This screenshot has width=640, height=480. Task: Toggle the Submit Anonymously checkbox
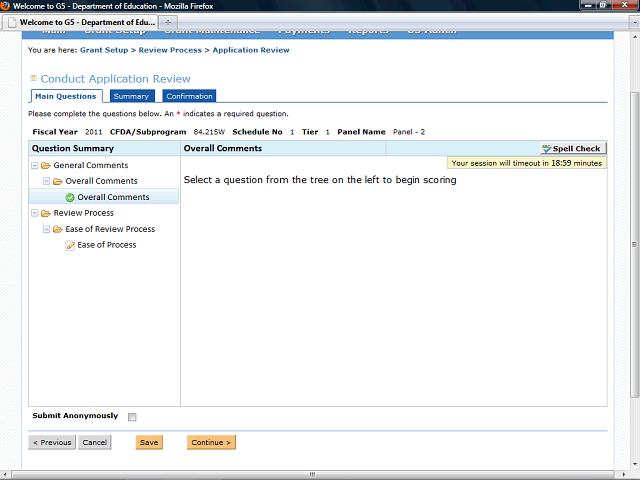(x=132, y=417)
